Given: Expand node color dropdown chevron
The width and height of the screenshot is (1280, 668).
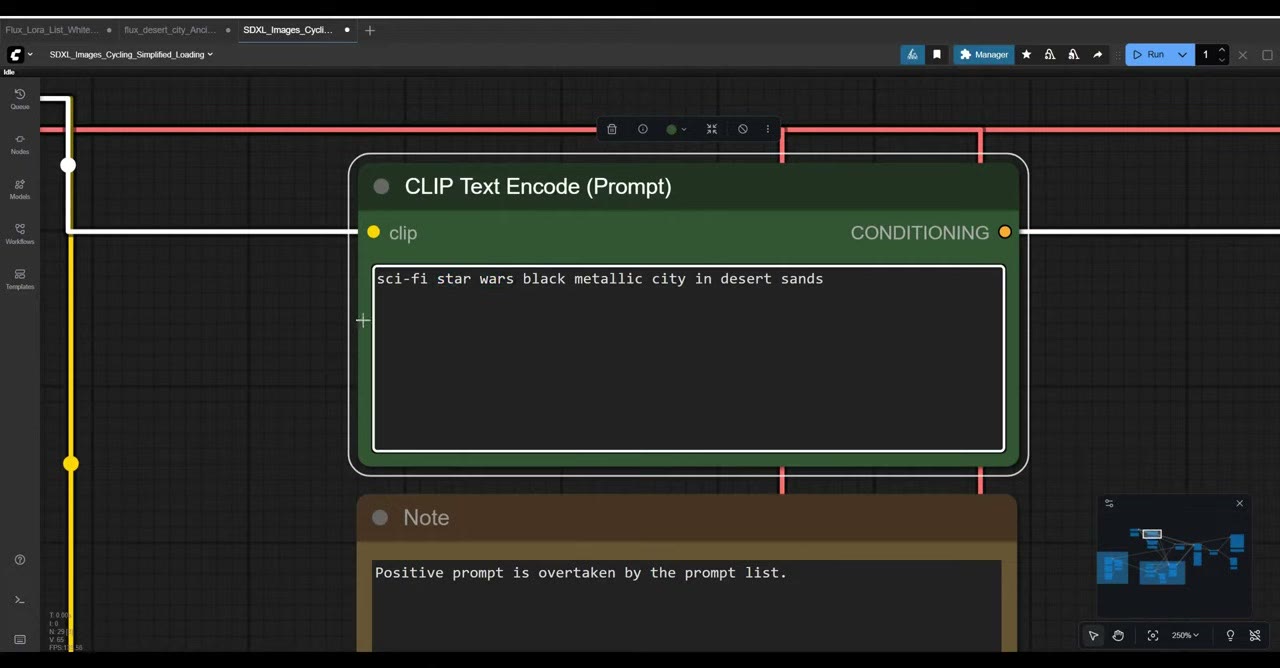Looking at the screenshot, I should coord(684,129).
